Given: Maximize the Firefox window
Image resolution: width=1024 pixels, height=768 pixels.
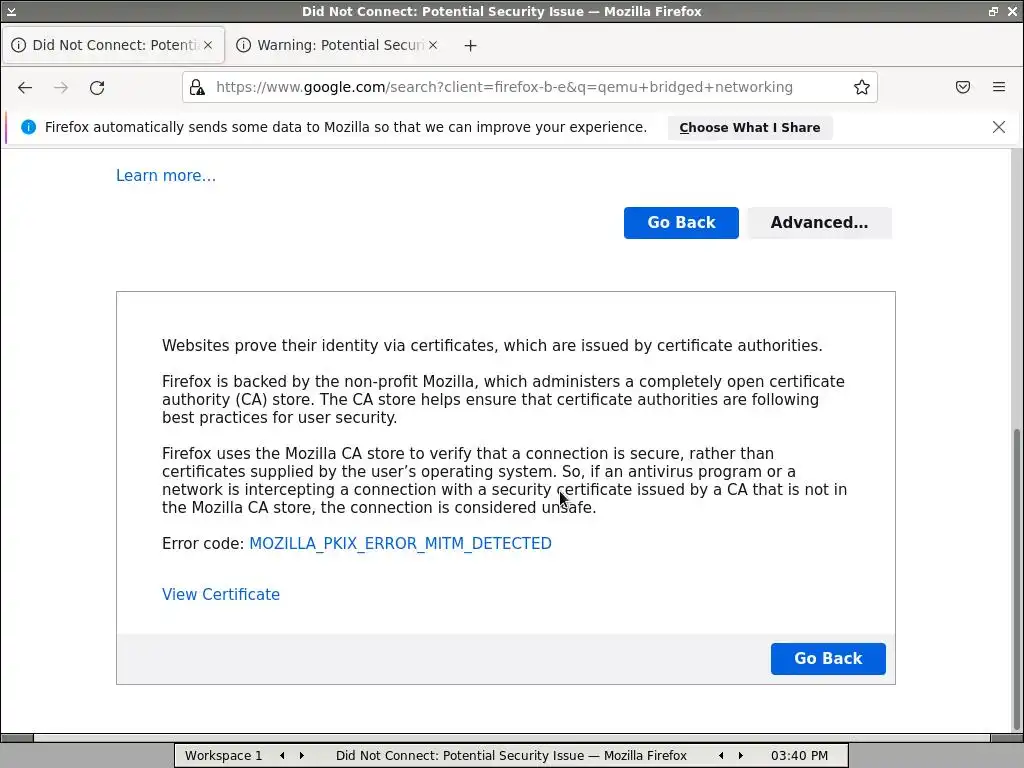Looking at the screenshot, I should (x=993, y=11).
